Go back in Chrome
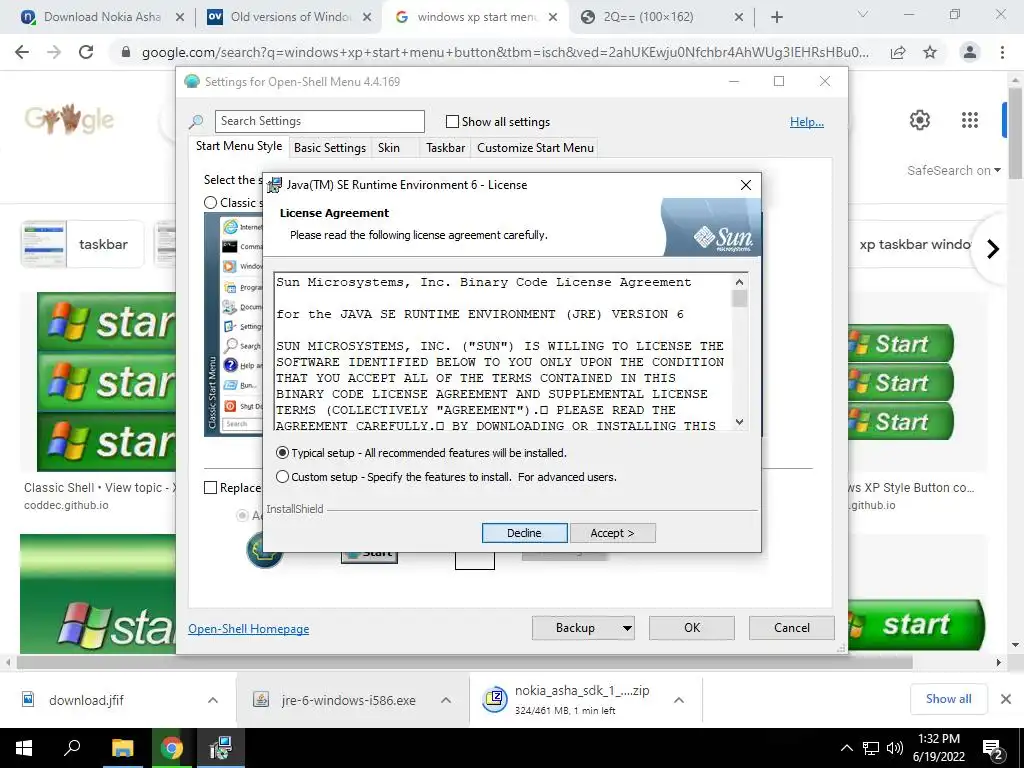Image resolution: width=1024 pixels, height=768 pixels. 22,52
